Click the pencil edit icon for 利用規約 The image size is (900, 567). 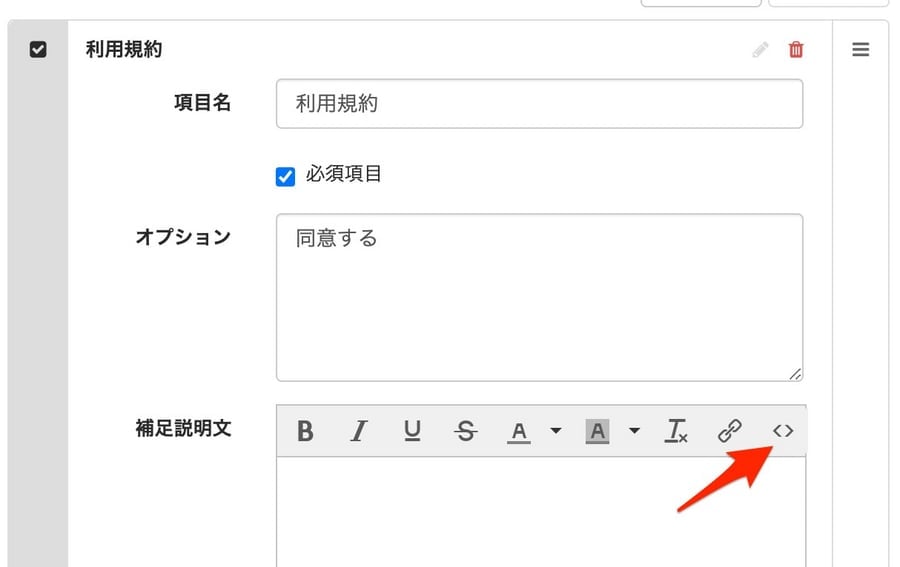pyautogui.click(x=761, y=50)
